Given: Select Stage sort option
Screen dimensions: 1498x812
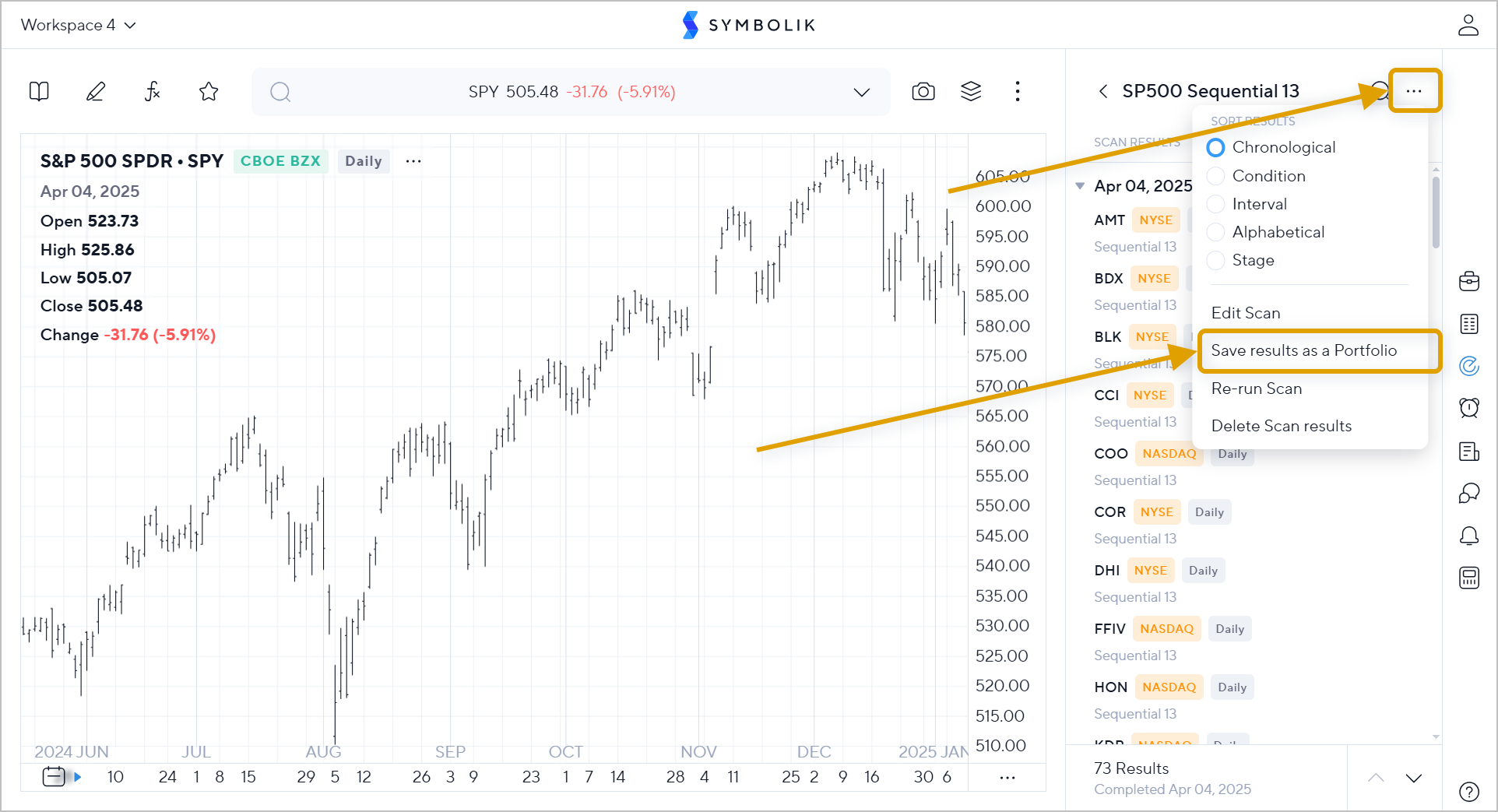Looking at the screenshot, I should click(1241, 260).
